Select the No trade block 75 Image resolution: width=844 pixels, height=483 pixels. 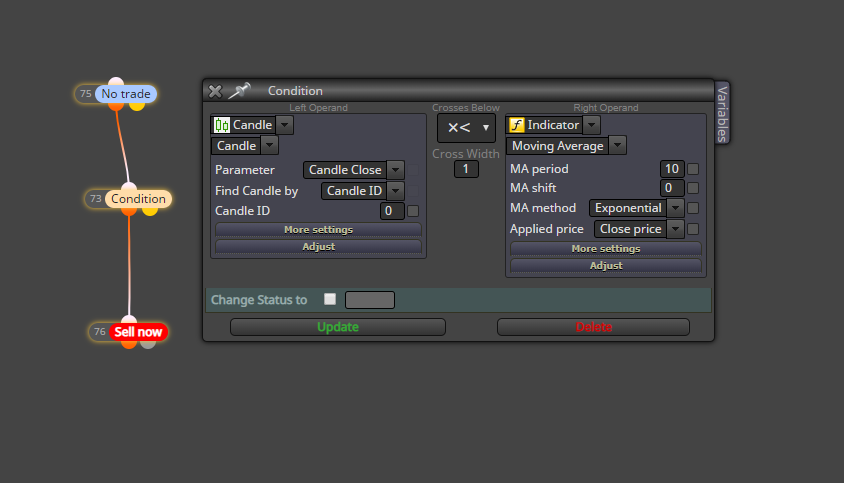(x=126, y=94)
